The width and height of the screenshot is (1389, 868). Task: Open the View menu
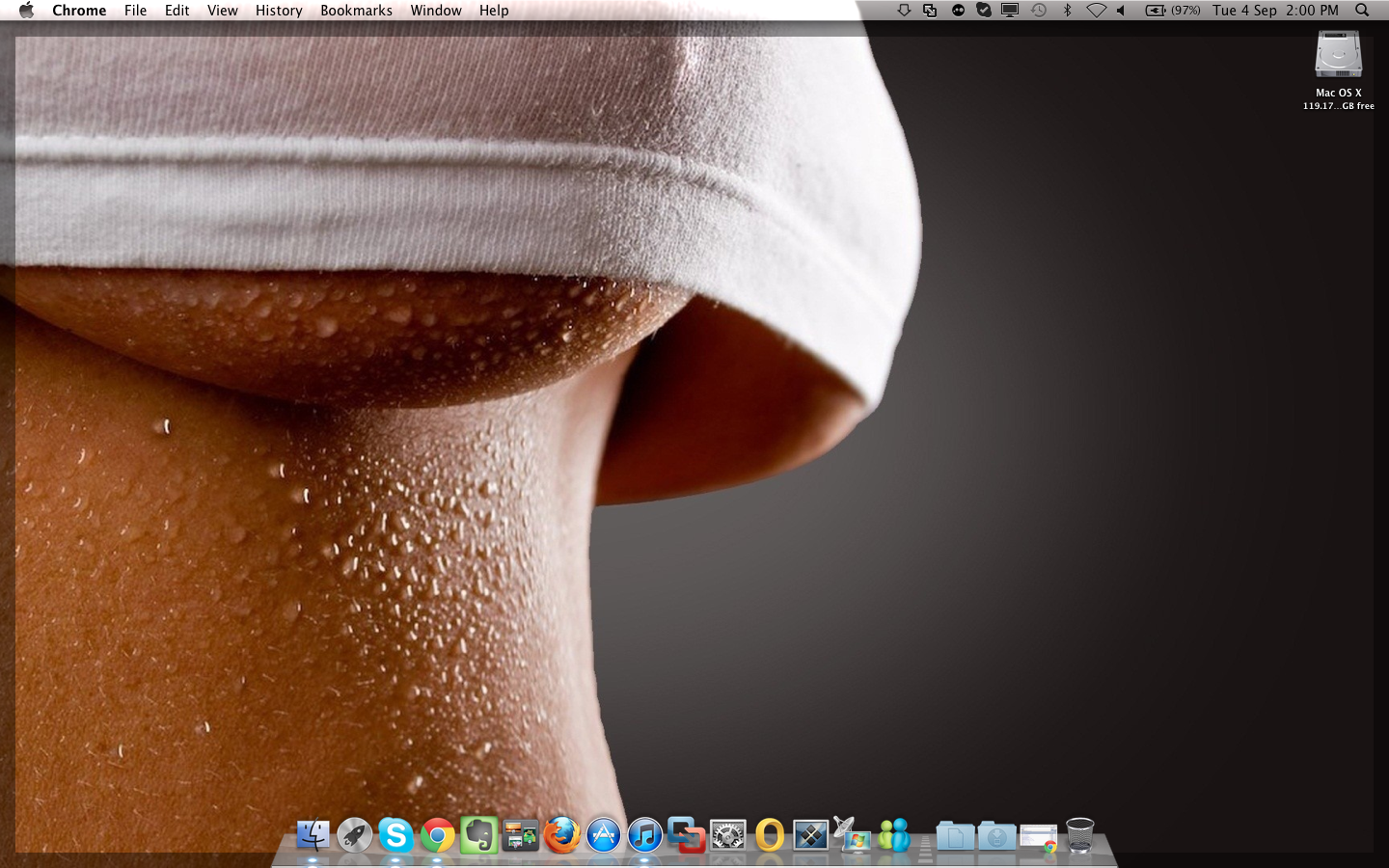[x=222, y=10]
